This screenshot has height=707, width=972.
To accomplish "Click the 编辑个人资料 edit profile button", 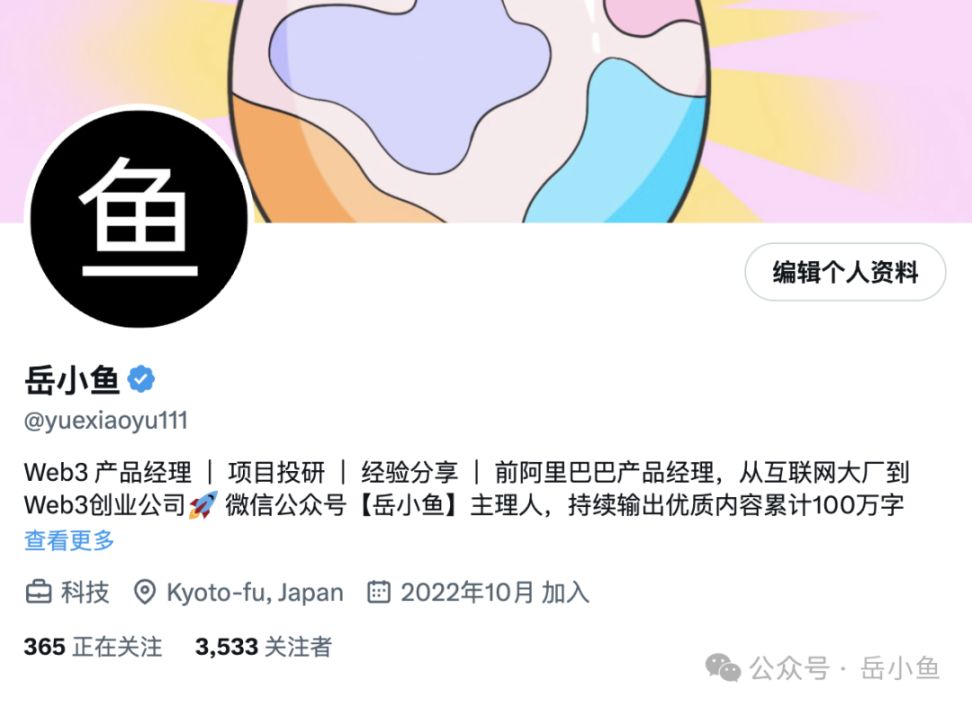I will (845, 272).
